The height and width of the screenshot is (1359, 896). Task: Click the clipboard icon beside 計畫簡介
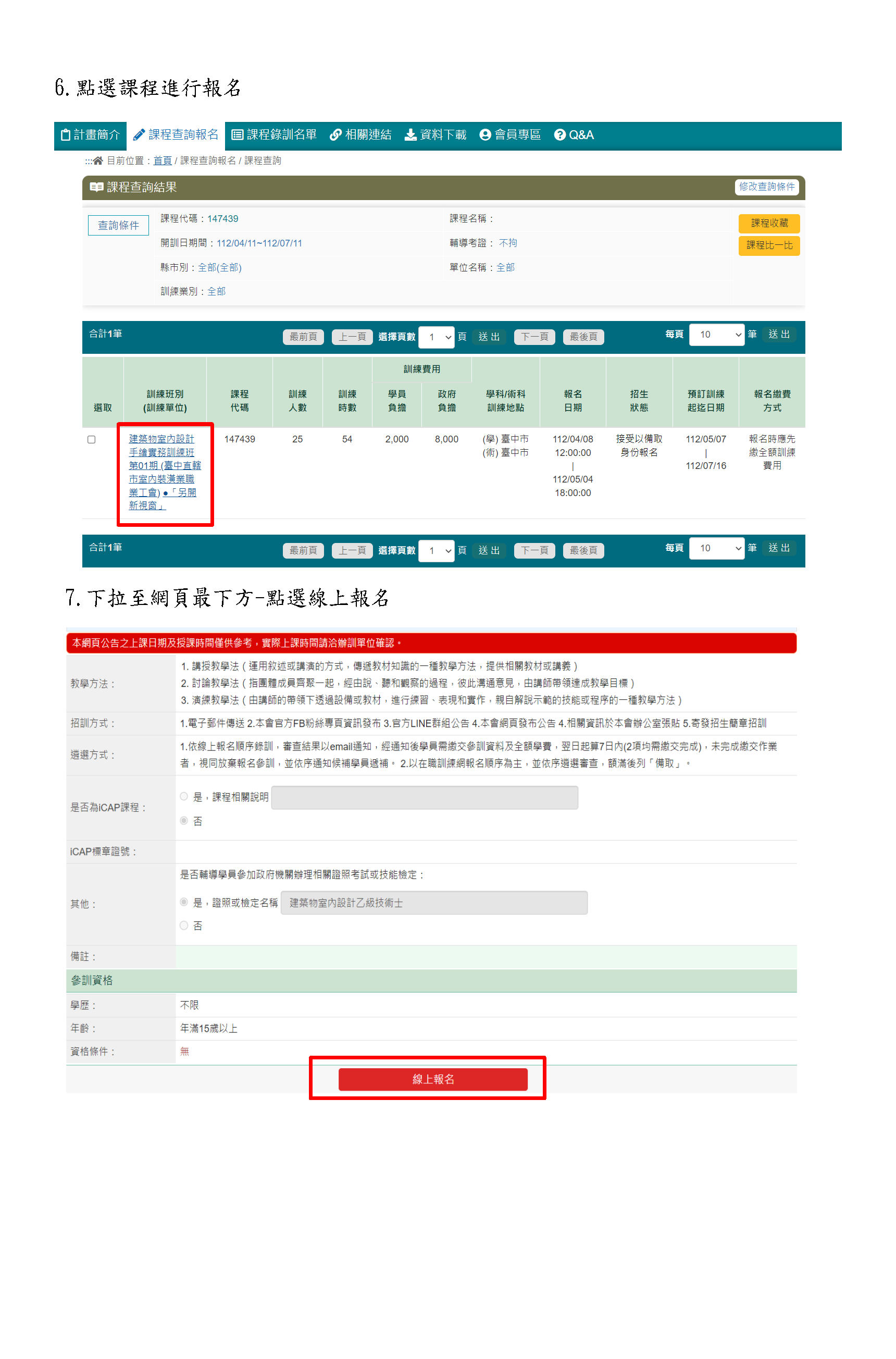click(66, 135)
